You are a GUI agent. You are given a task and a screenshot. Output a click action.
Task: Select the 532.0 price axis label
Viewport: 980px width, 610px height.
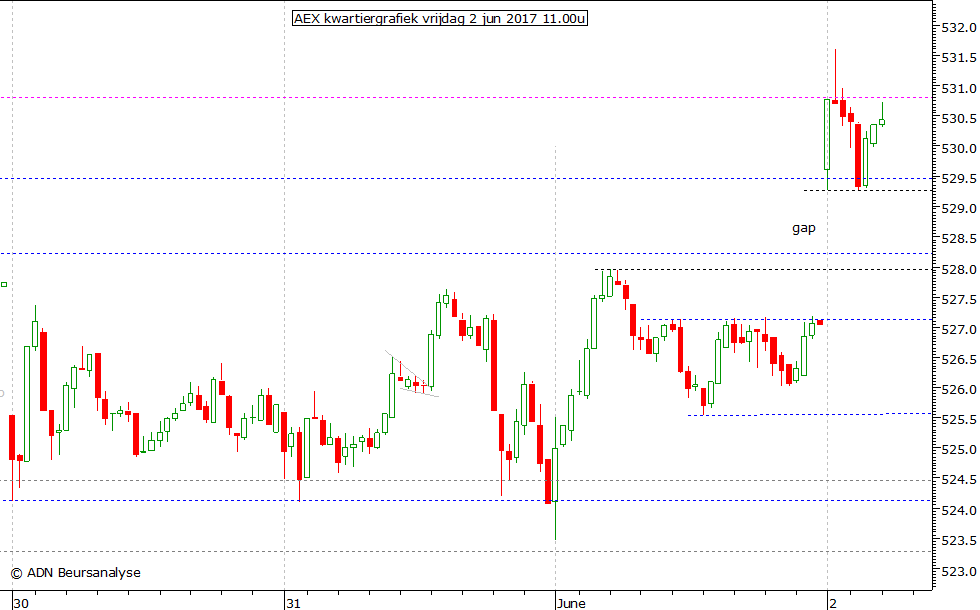959,28
